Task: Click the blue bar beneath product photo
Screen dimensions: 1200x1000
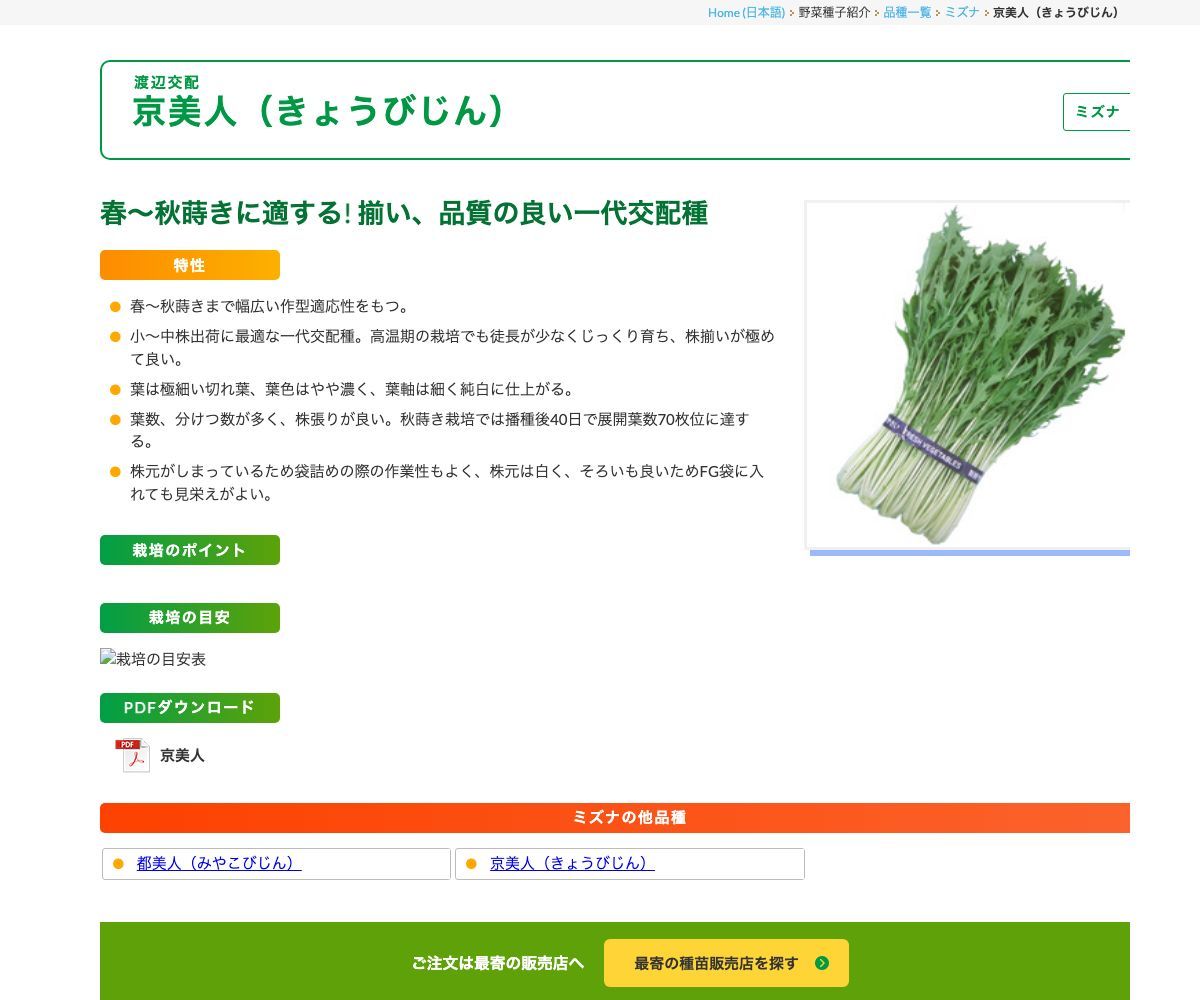Action: 968,553
